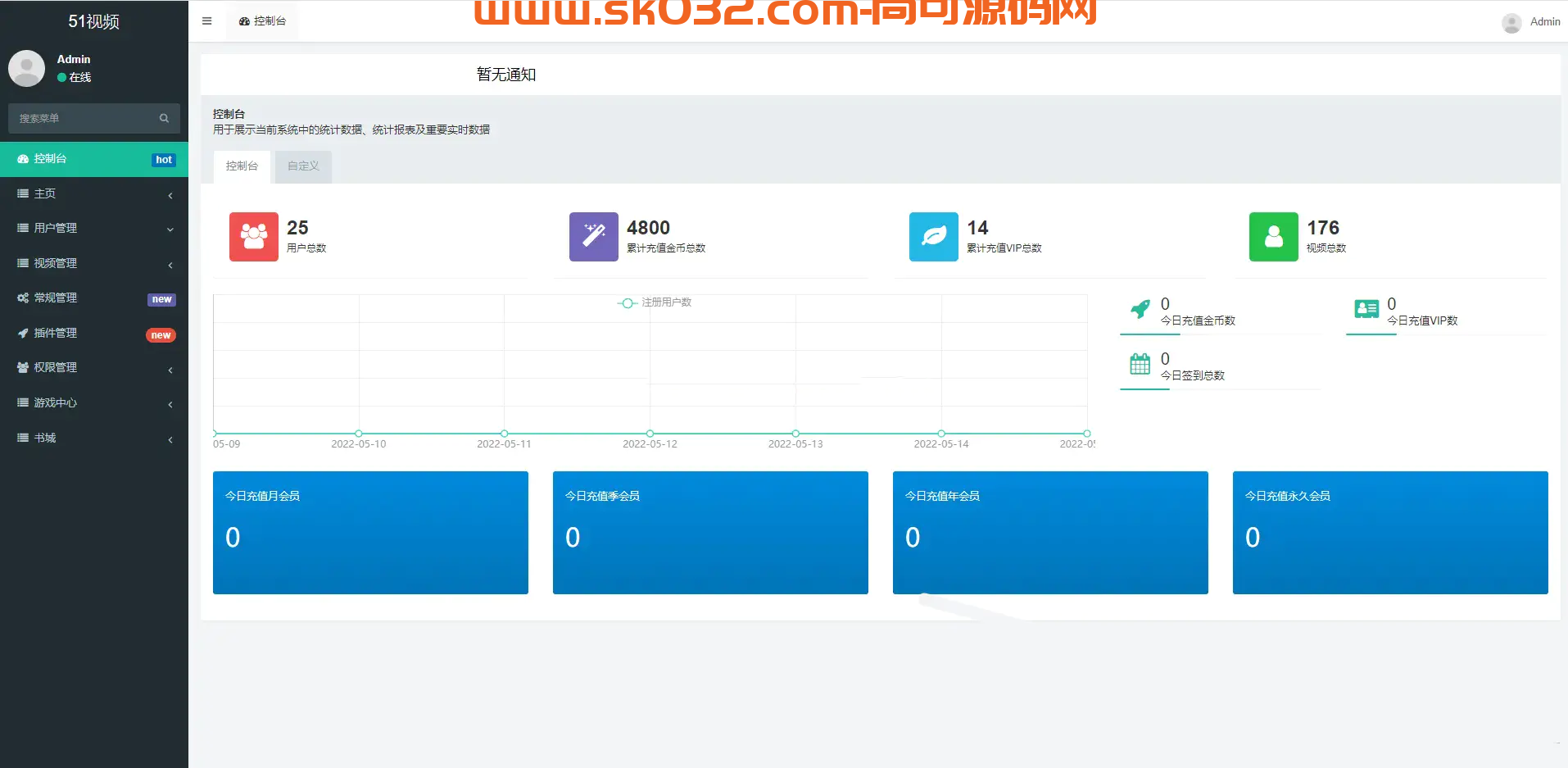Click the 4800 recharge coins value

pos(648,228)
